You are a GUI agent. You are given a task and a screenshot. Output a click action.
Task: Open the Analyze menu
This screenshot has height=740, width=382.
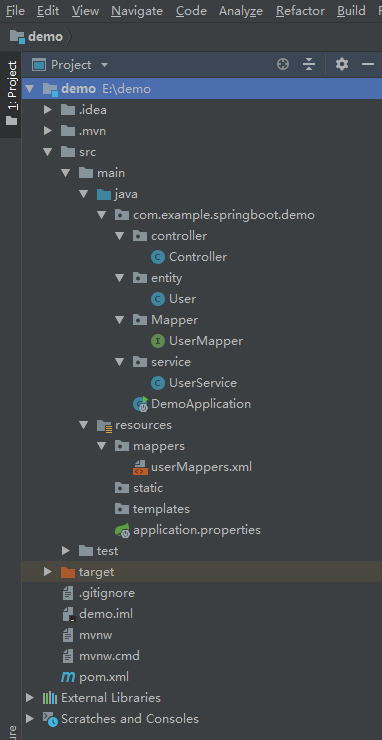(241, 10)
